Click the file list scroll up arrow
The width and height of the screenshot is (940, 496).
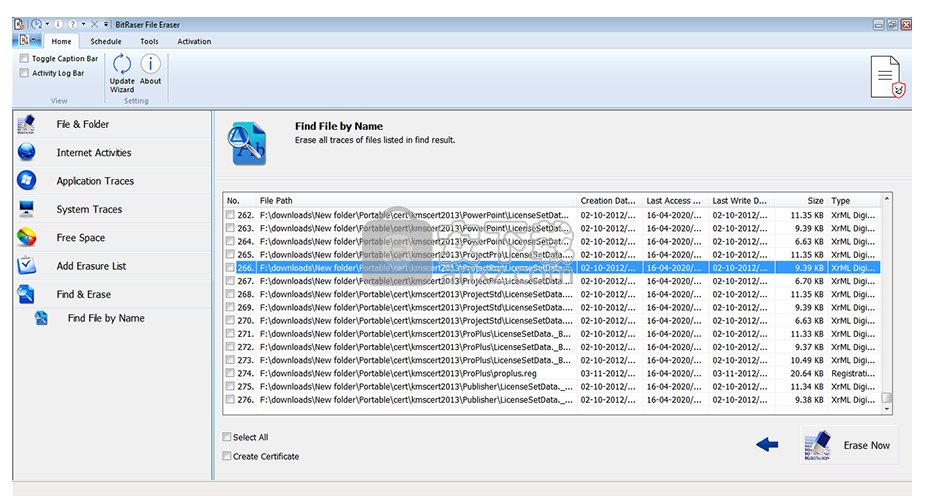tap(887, 199)
